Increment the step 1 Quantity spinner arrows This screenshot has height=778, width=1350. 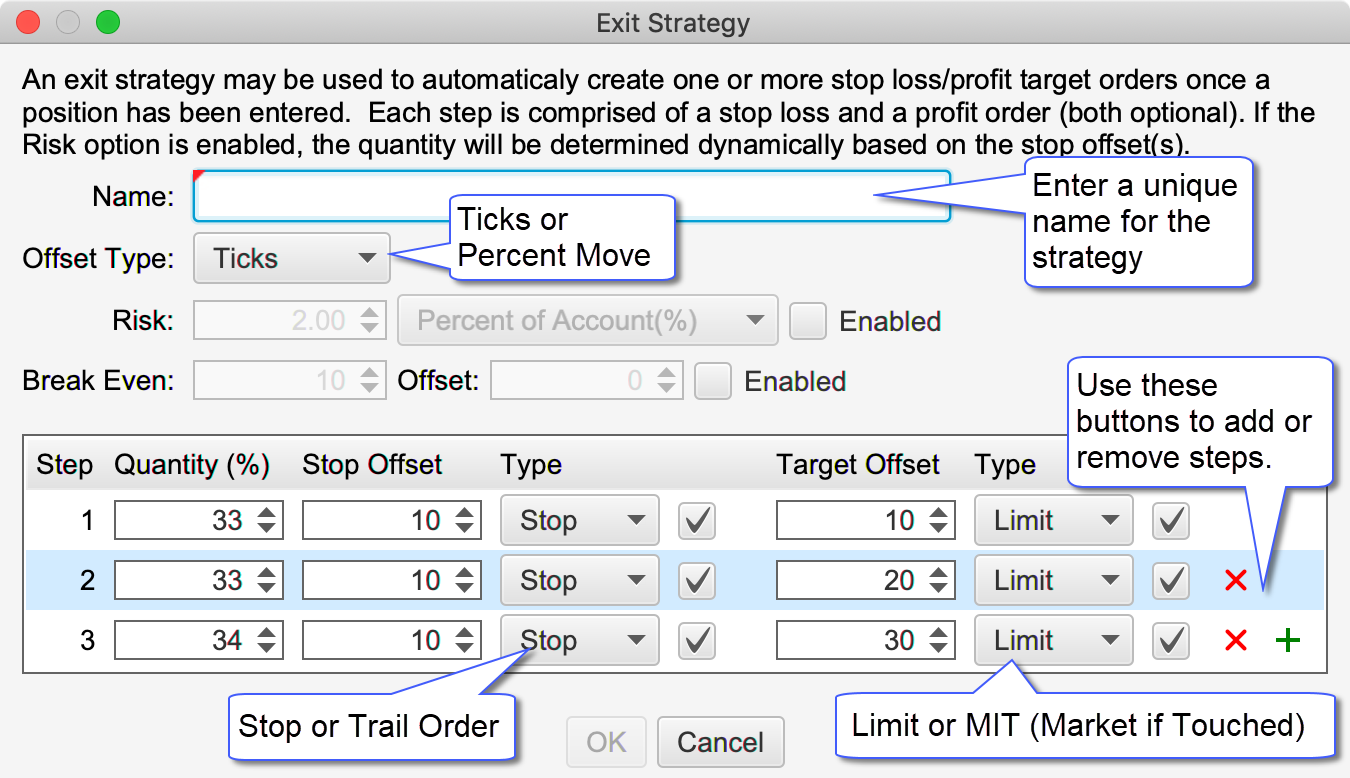267,514
